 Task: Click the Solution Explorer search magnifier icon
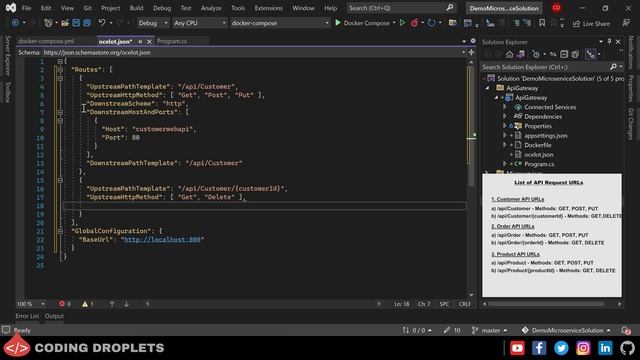(x=613, y=67)
